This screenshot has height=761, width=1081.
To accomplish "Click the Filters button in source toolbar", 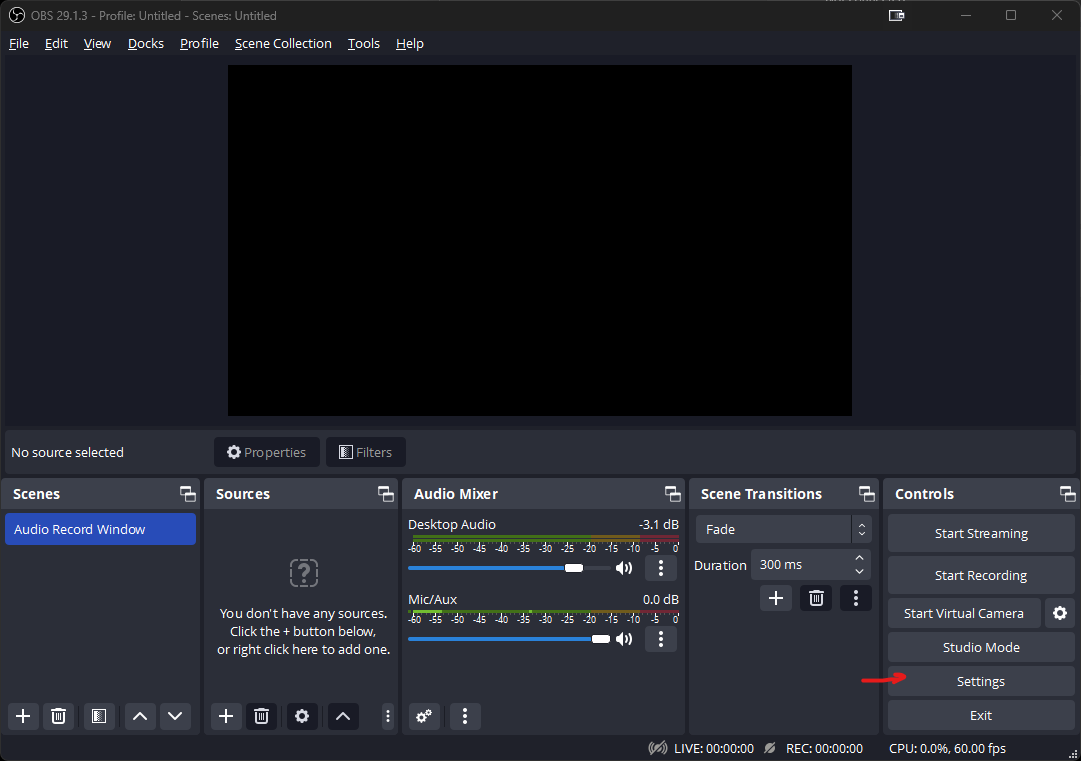I will pyautogui.click(x=365, y=452).
